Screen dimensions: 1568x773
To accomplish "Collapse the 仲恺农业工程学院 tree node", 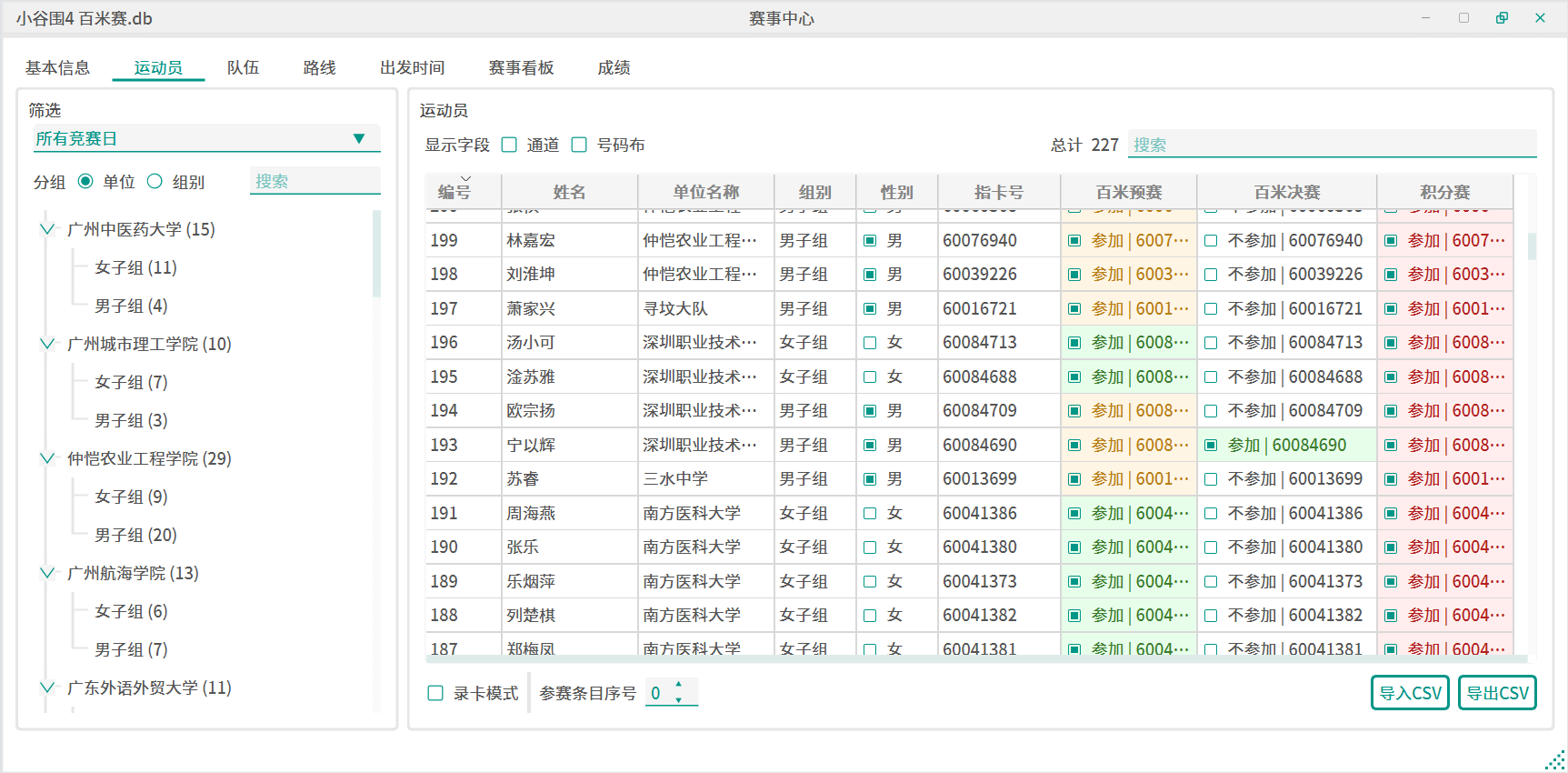I will [x=47, y=458].
